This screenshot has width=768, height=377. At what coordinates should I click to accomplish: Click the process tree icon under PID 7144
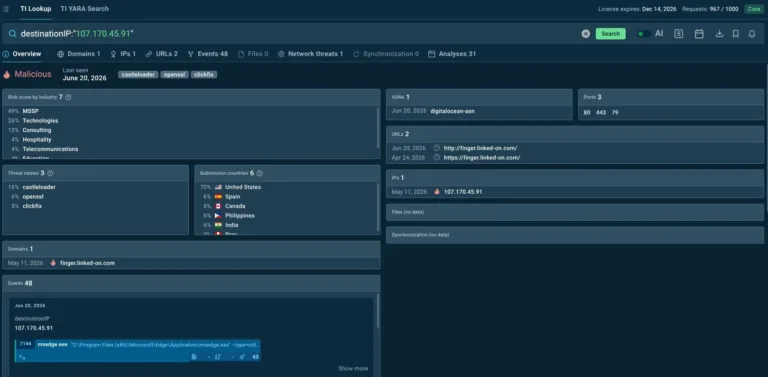(22, 357)
